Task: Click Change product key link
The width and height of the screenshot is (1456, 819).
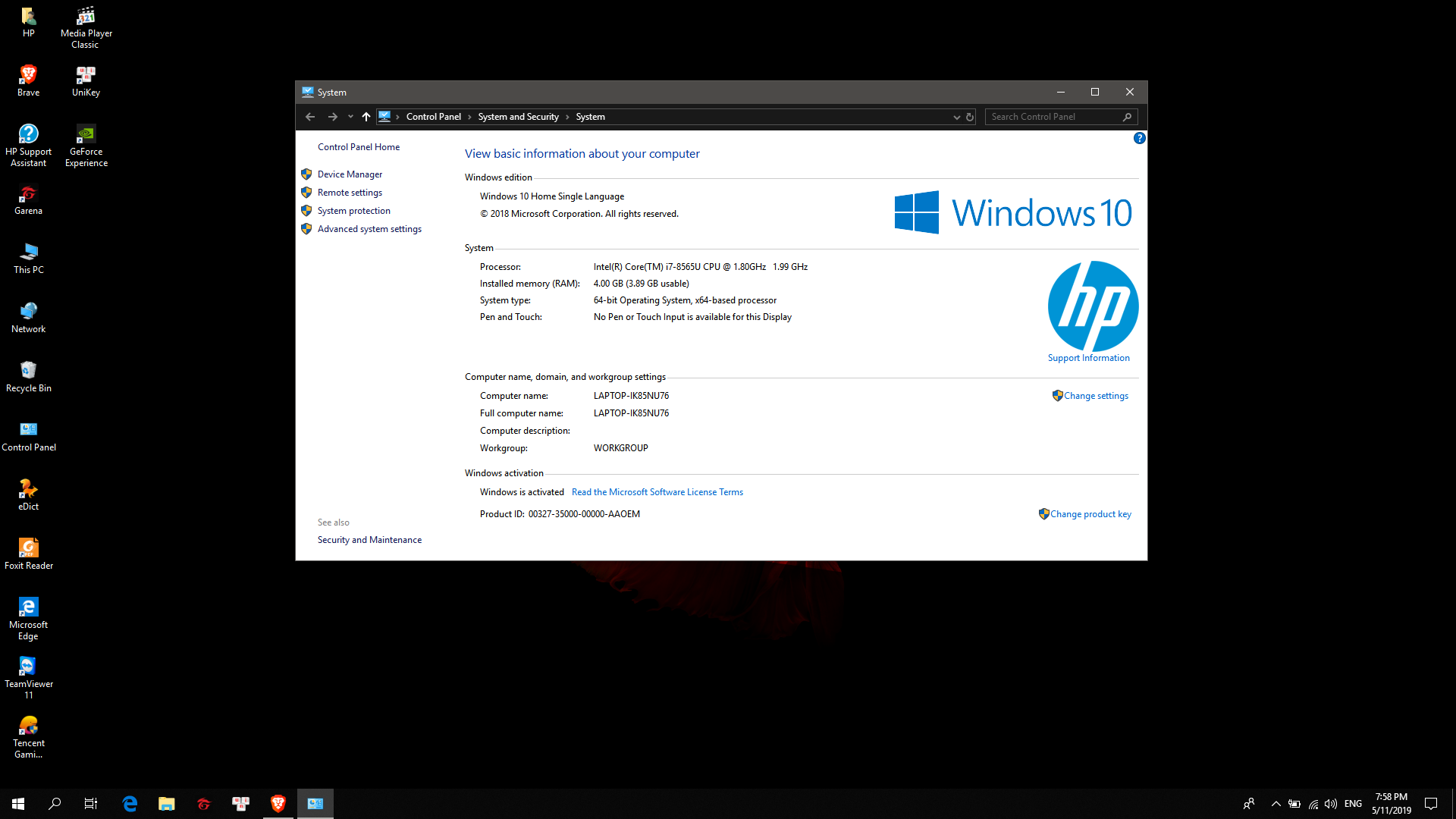Action: tap(1090, 514)
